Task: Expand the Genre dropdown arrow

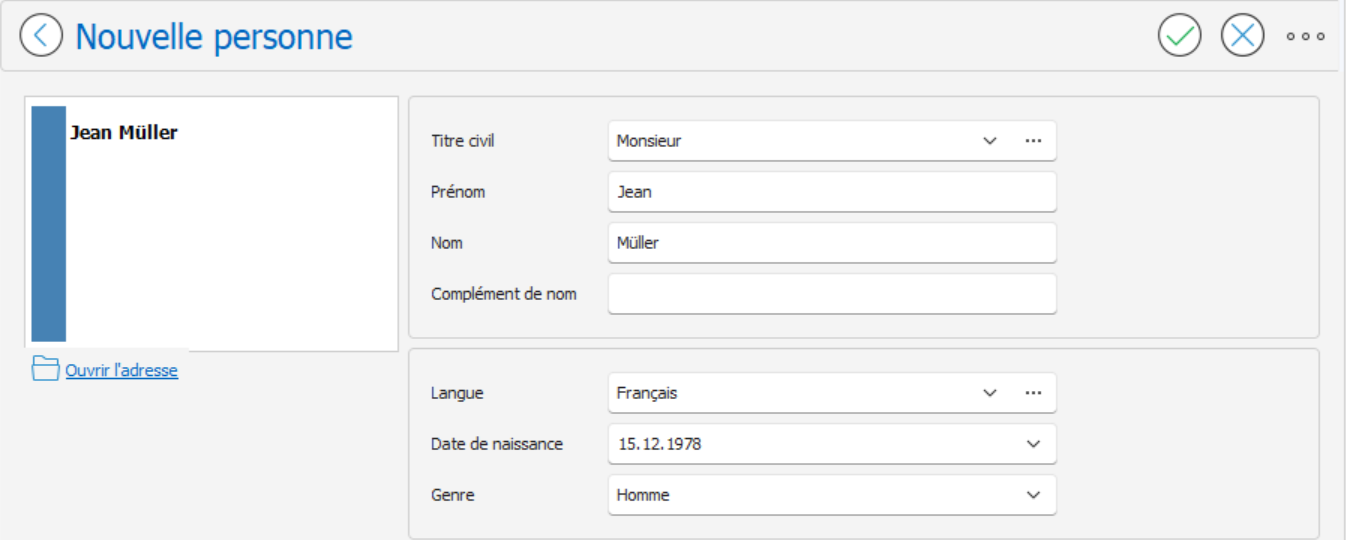Action: tap(1034, 495)
